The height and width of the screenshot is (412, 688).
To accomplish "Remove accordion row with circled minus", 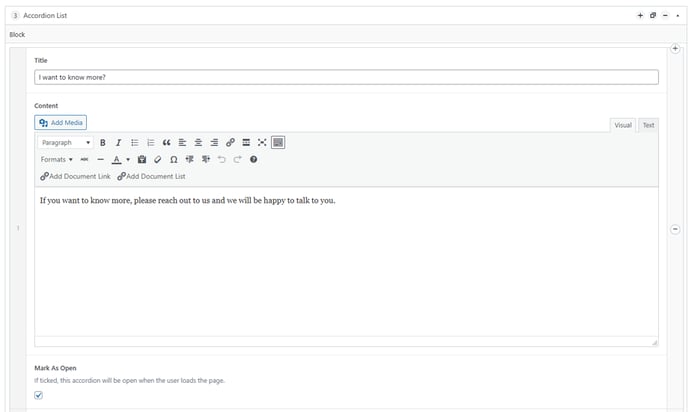I will 675,229.
